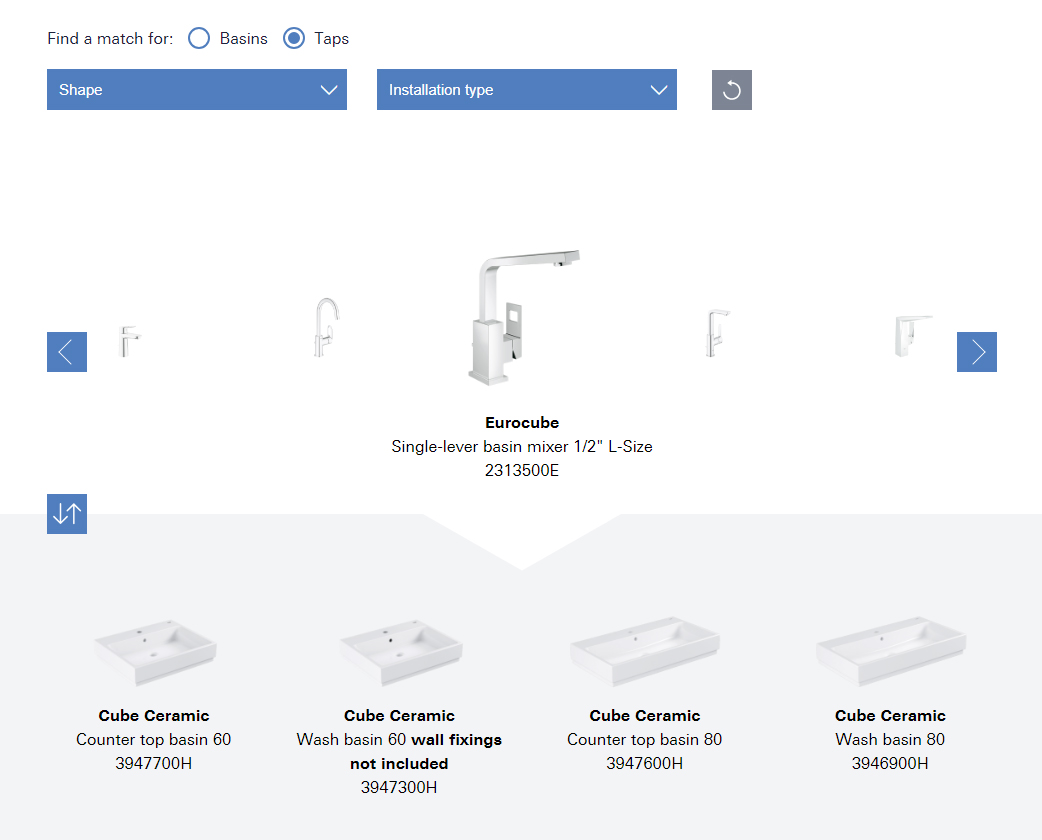Click the Cube Ceramic title above 3947700H
This screenshot has height=840, width=1042.
pos(154,716)
